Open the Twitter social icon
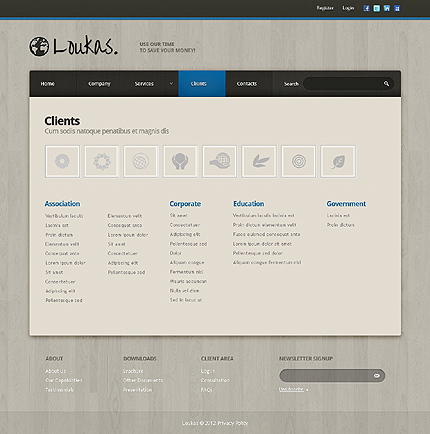Screen dimensions: 430x434 pyautogui.click(x=377, y=8)
